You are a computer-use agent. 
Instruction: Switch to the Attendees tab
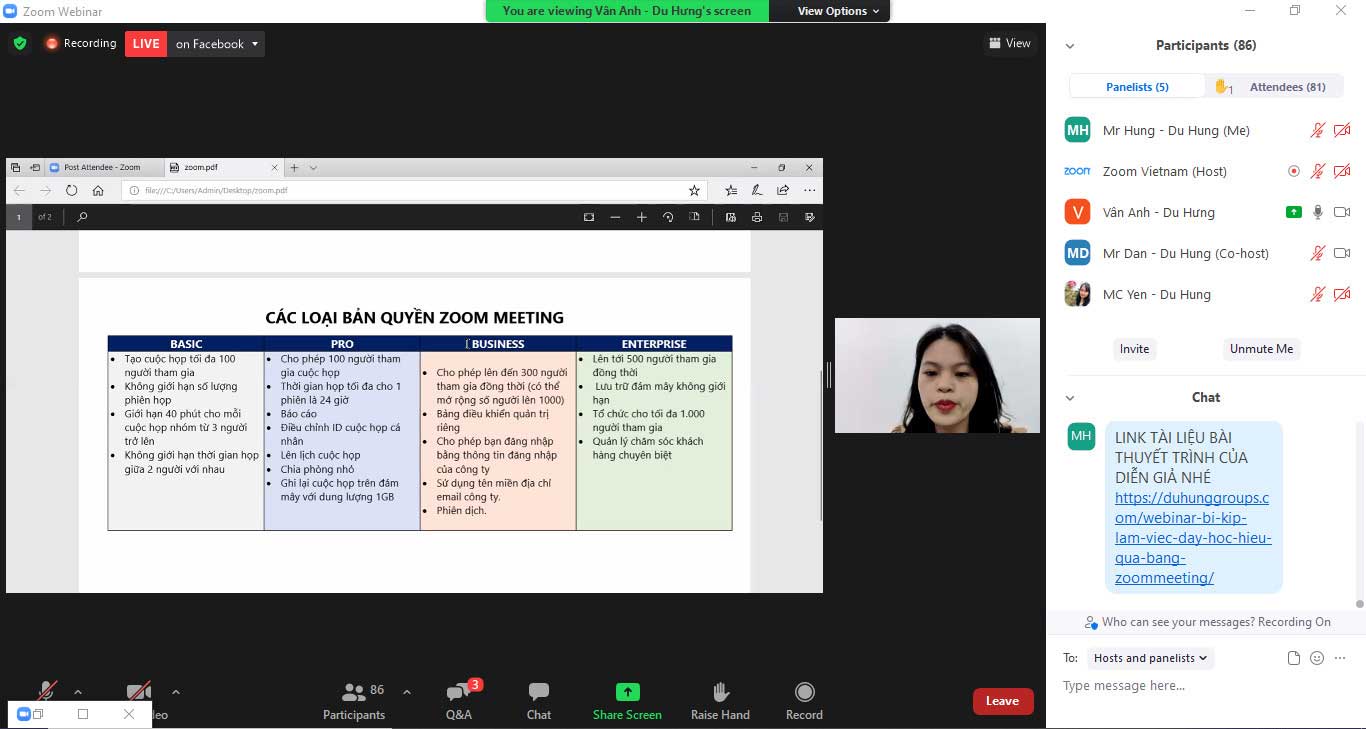(x=1287, y=86)
